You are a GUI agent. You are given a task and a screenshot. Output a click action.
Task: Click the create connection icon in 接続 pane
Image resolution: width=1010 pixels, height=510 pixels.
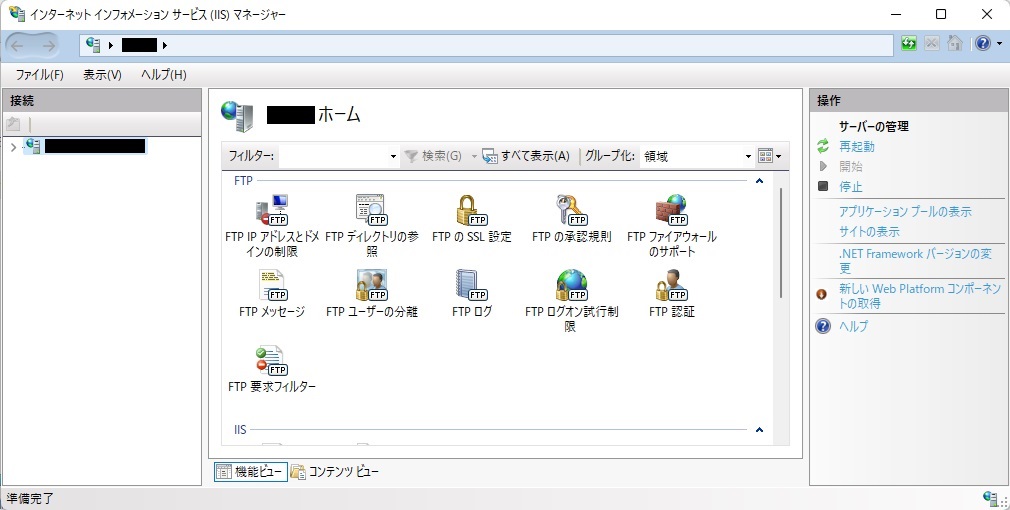[14, 124]
